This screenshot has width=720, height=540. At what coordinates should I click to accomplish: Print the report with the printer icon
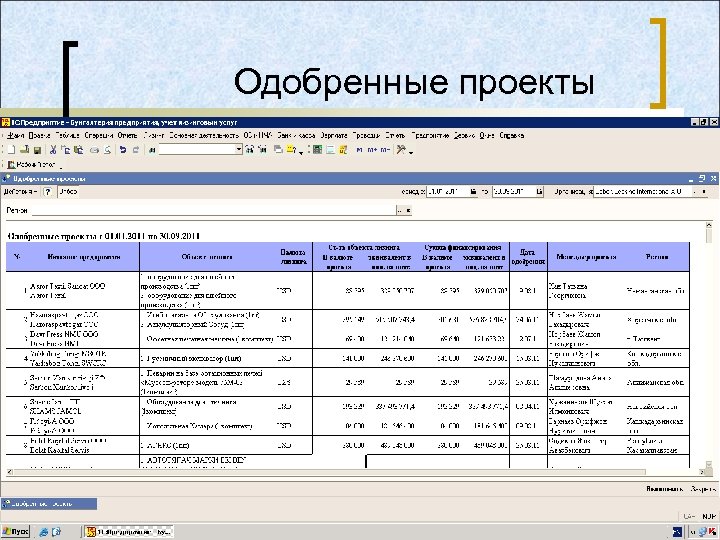(94, 150)
